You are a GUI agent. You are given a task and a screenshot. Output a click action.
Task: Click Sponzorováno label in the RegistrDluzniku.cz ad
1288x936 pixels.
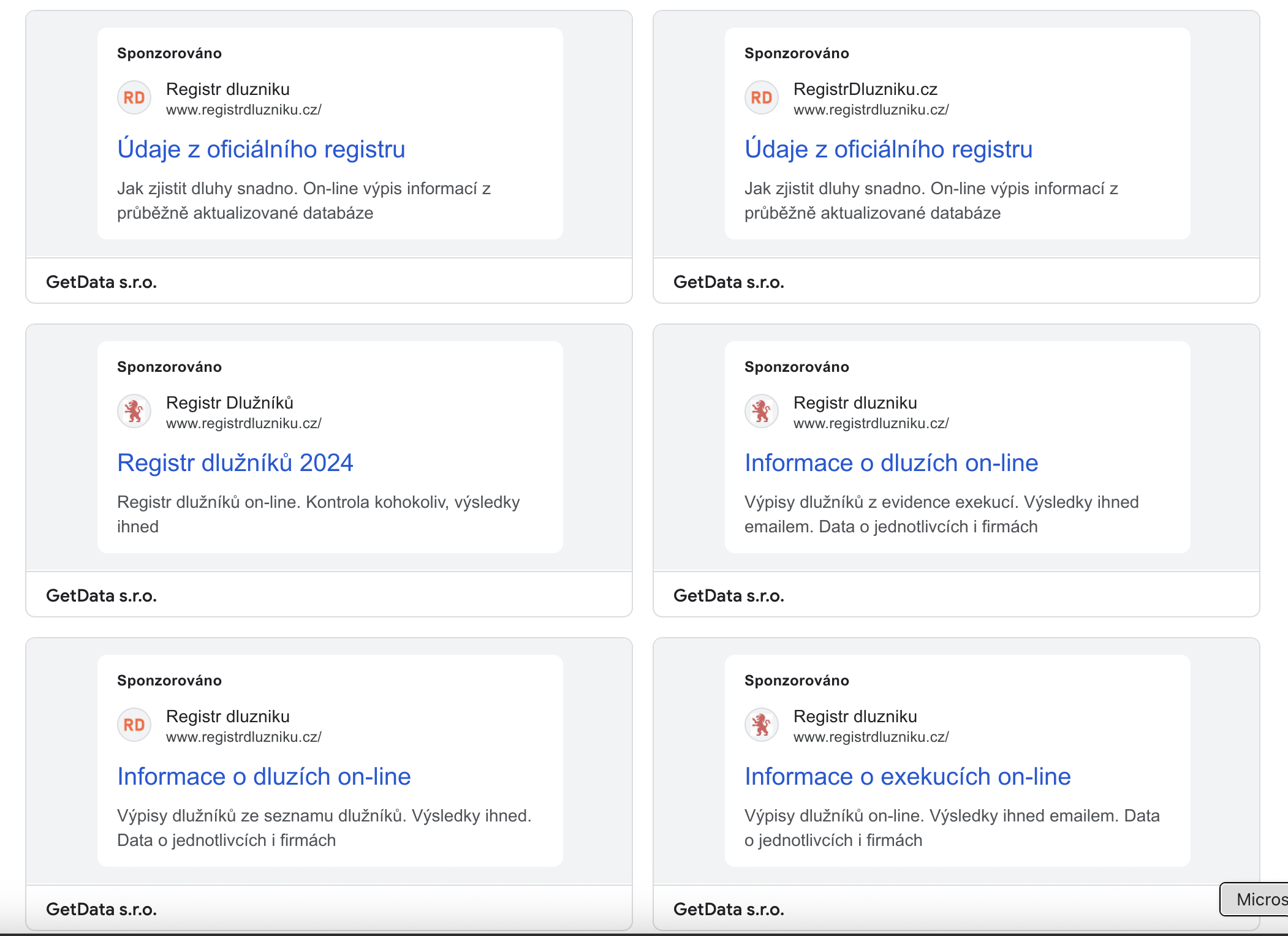pos(797,53)
